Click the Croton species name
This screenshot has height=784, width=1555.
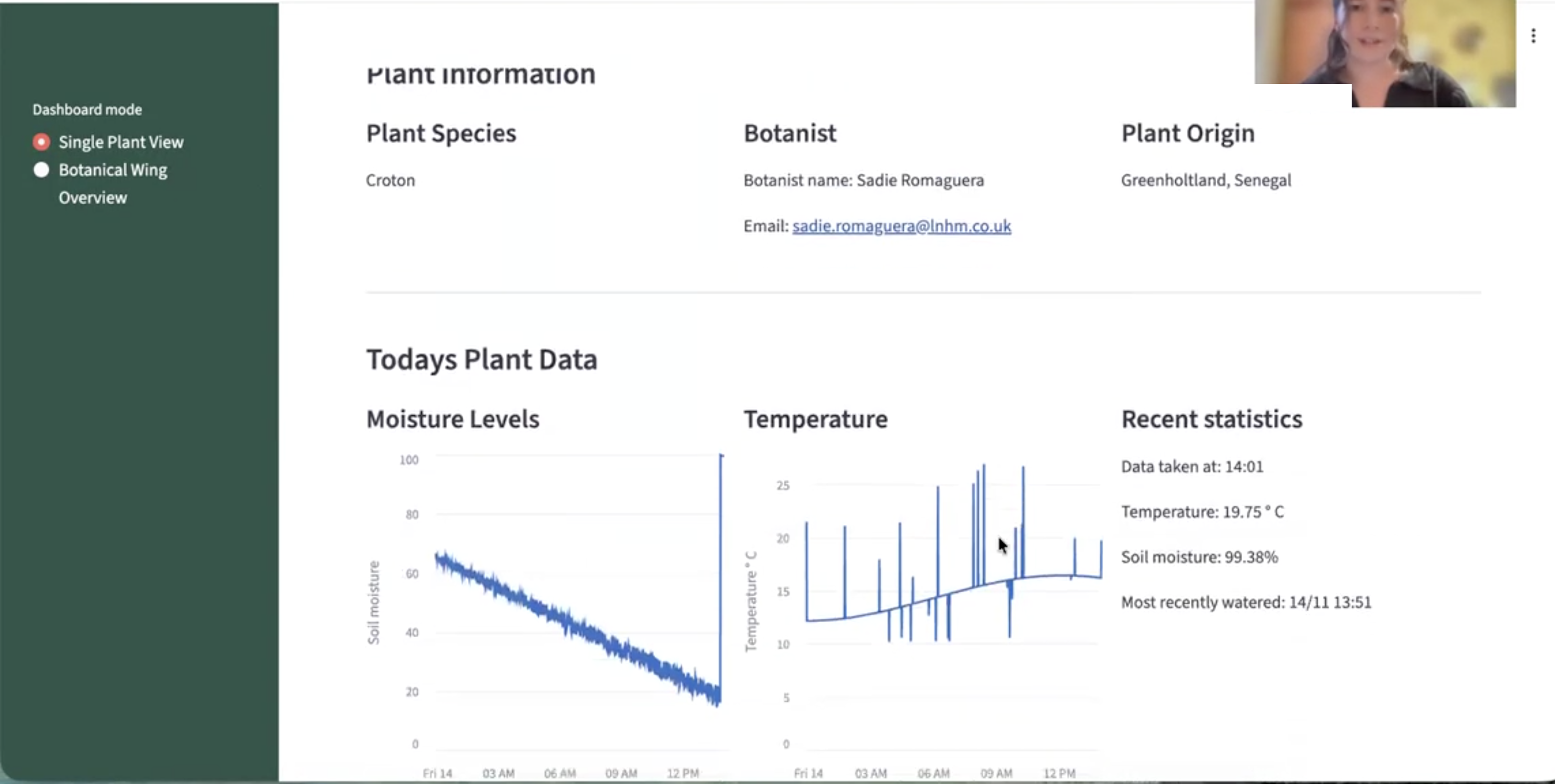click(390, 180)
